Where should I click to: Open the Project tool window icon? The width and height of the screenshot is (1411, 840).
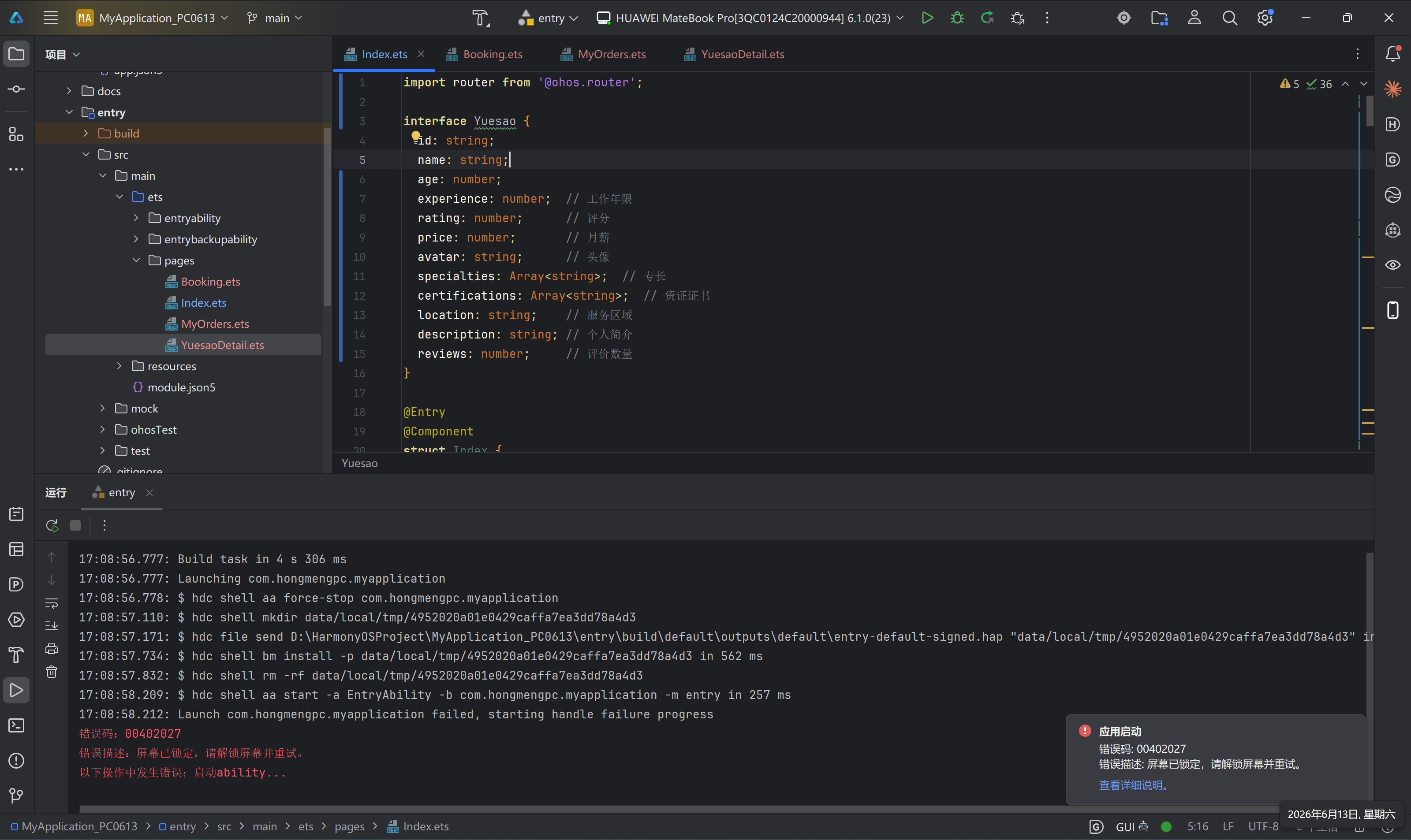tap(16, 54)
